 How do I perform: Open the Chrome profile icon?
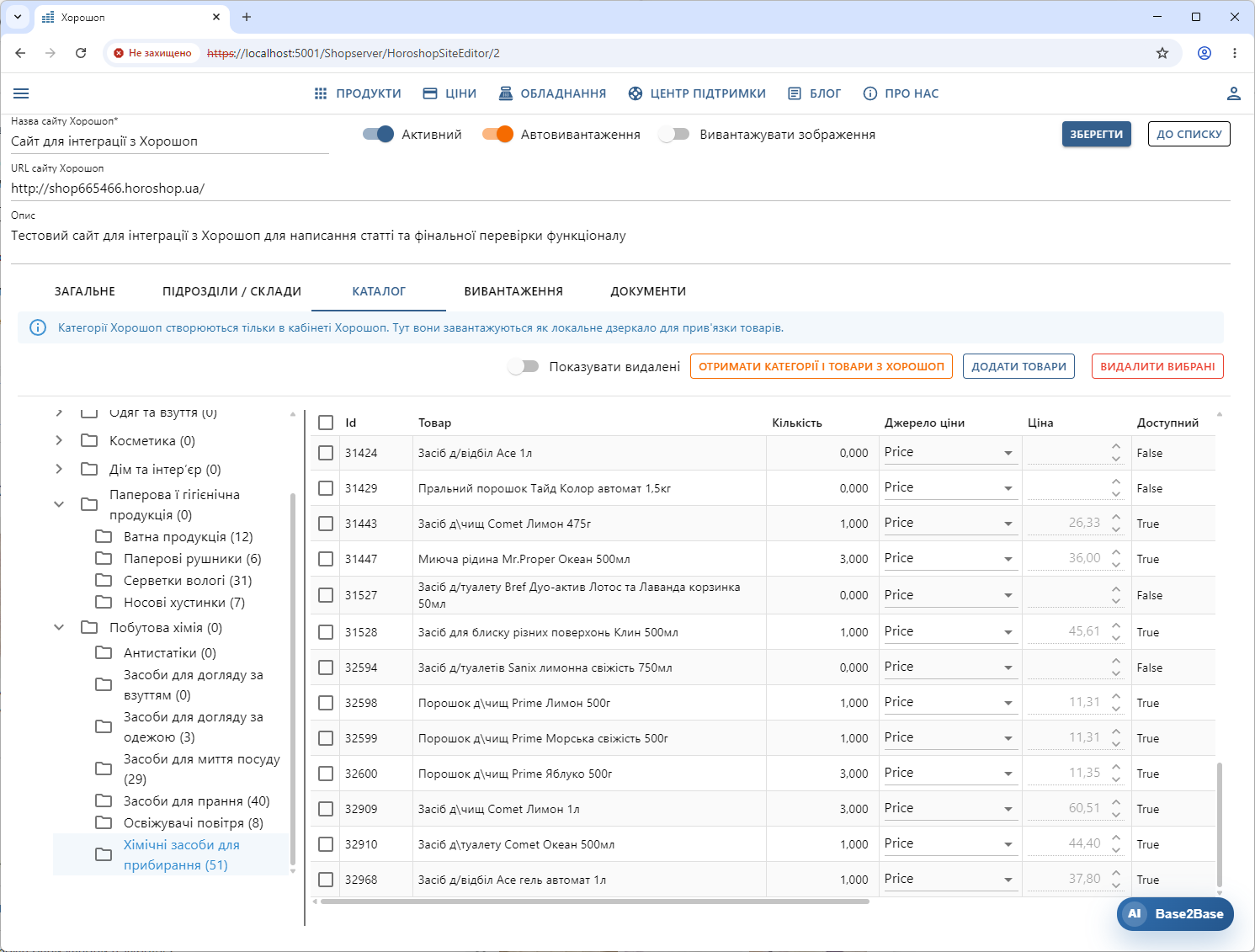1204,53
